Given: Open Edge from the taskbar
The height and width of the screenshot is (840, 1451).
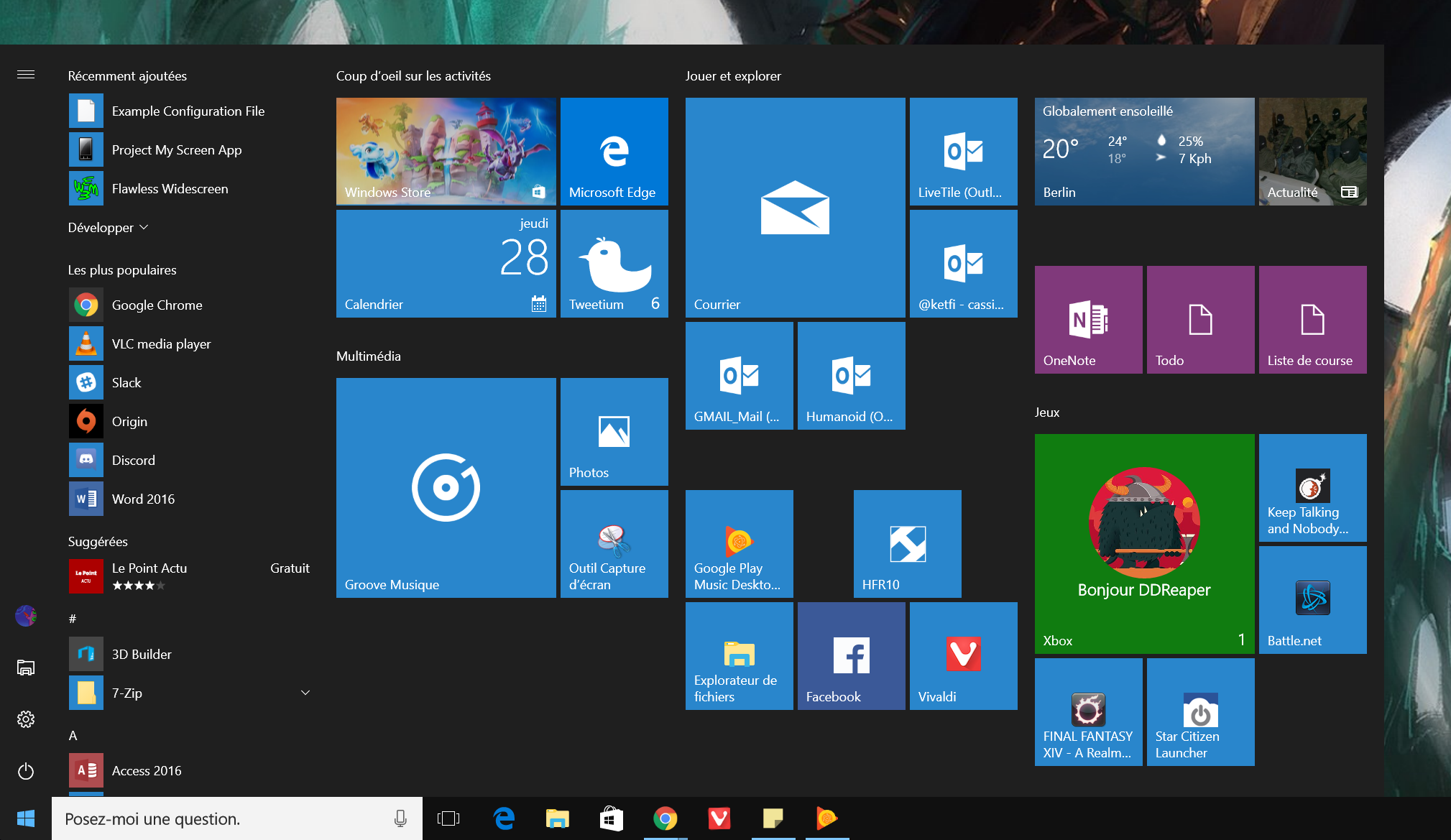Looking at the screenshot, I should pyautogui.click(x=504, y=818).
